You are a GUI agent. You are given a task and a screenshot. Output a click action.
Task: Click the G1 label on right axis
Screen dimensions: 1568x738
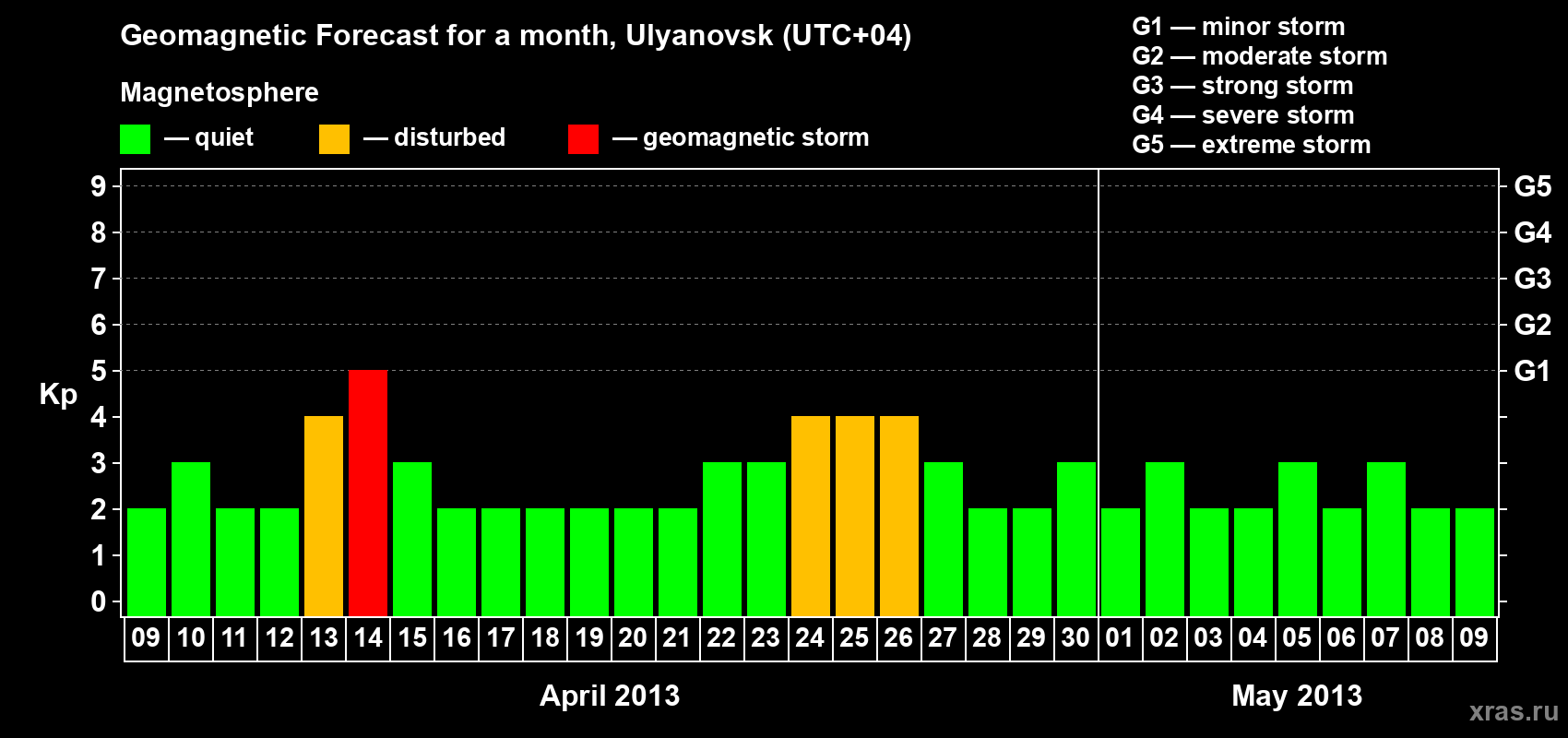(x=1533, y=371)
